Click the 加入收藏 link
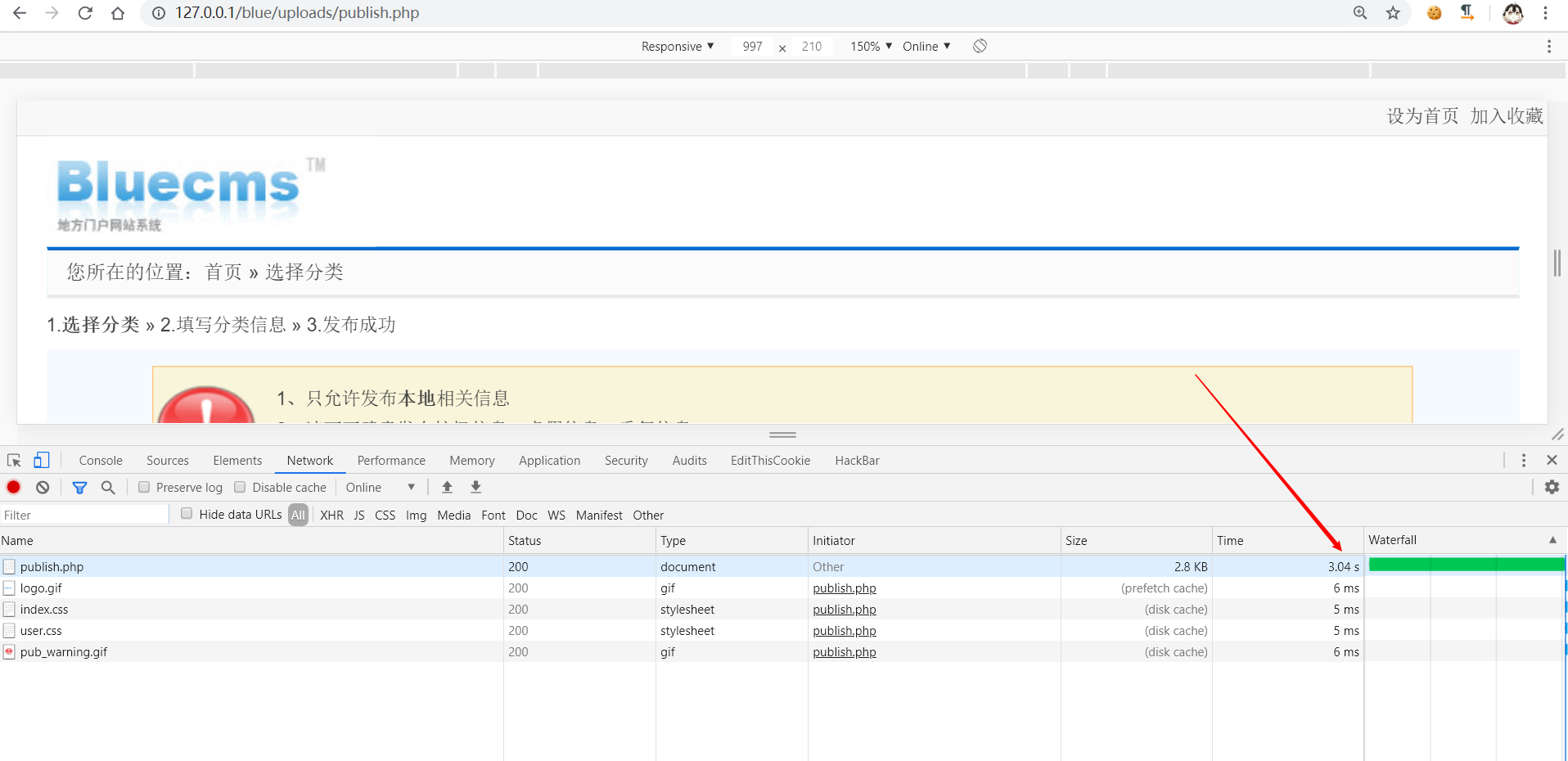The height and width of the screenshot is (761, 1568). [1507, 116]
